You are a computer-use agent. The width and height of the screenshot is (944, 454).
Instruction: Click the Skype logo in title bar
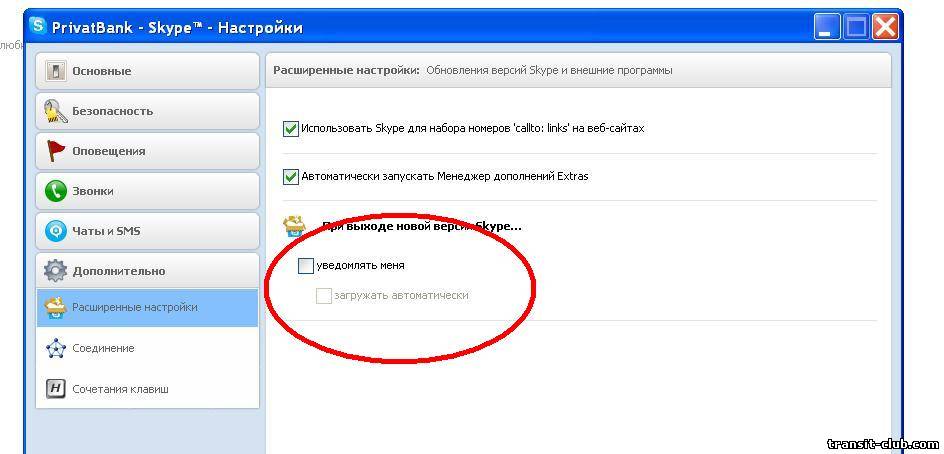pyautogui.click(x=39, y=26)
